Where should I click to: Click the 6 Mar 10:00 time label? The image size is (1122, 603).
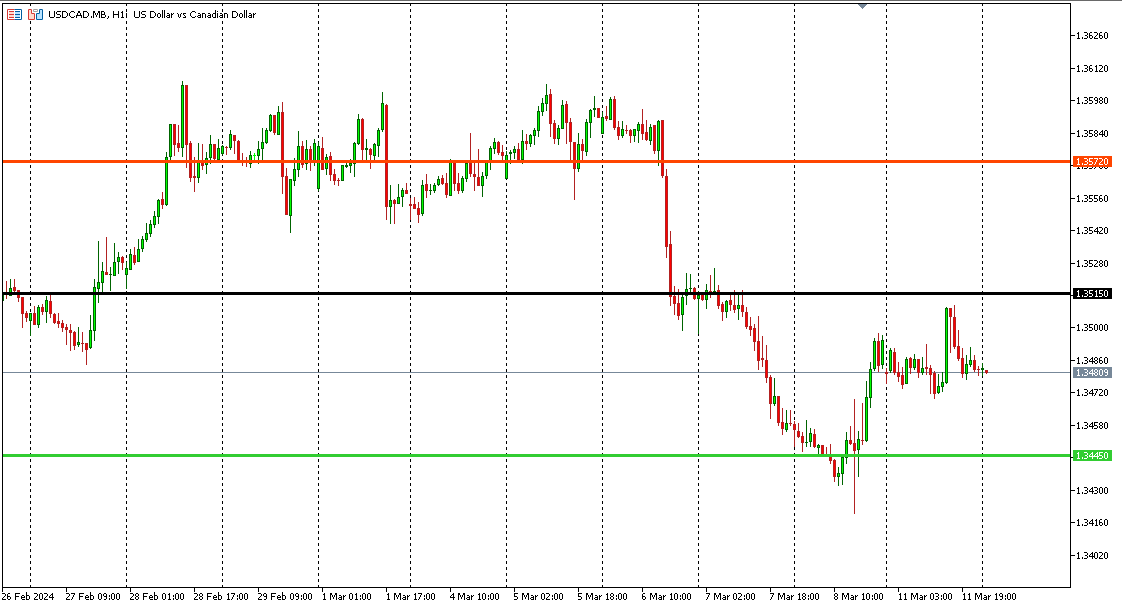click(x=666, y=596)
